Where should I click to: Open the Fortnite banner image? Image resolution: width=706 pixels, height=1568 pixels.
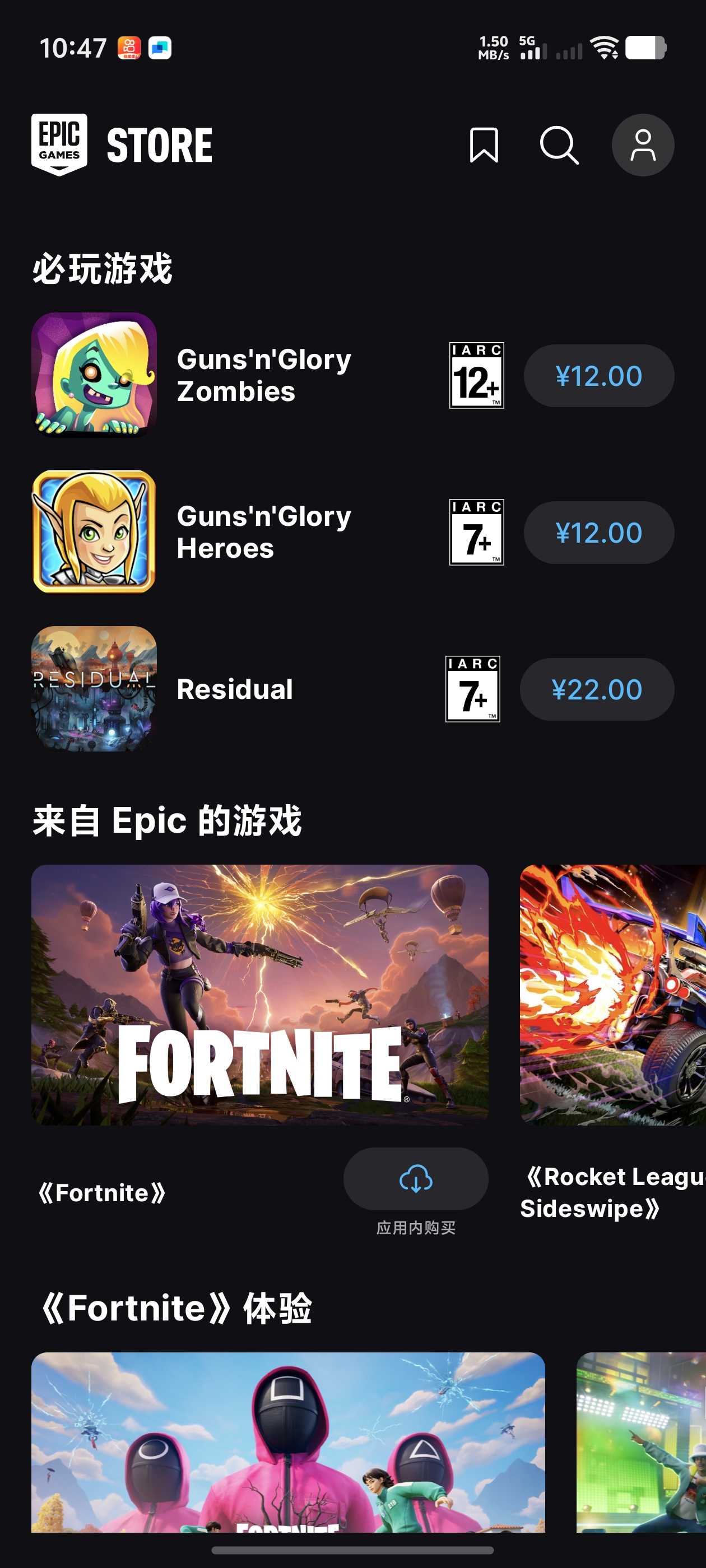260,995
